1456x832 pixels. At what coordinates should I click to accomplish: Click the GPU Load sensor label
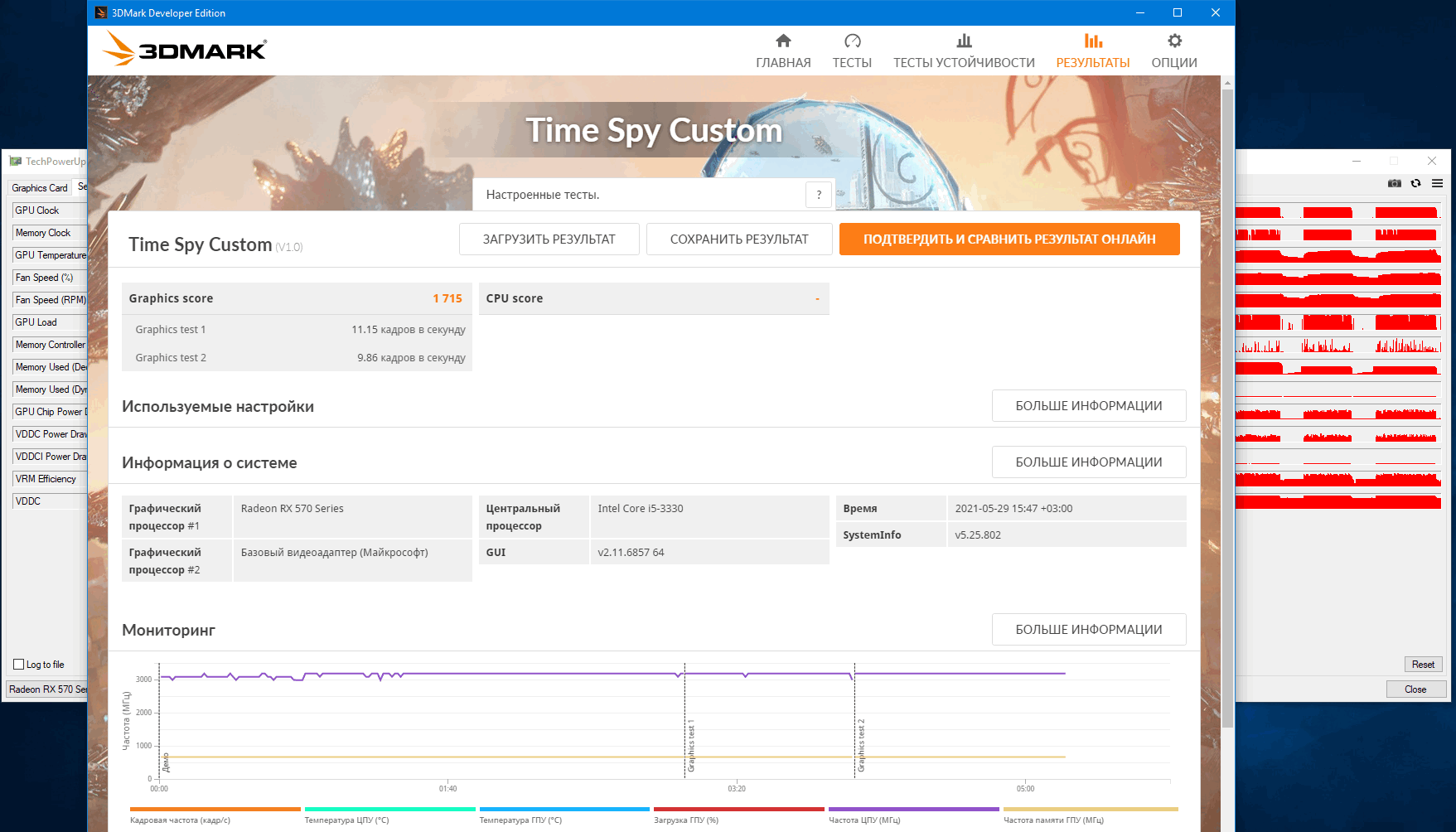click(x=50, y=322)
